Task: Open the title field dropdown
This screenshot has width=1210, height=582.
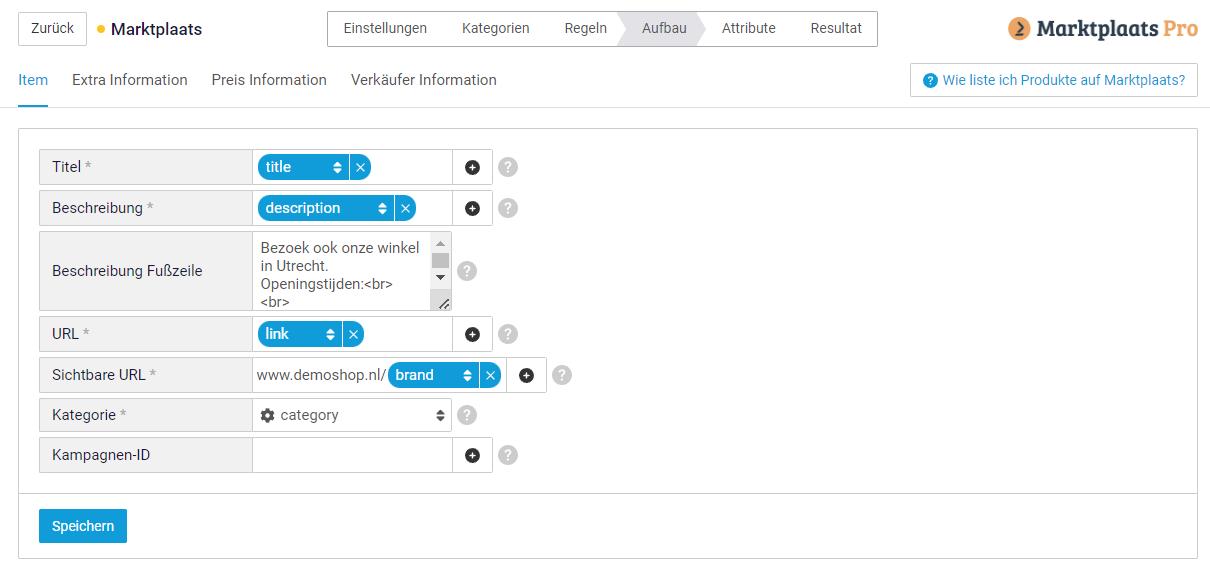Action: pyautogui.click(x=304, y=167)
